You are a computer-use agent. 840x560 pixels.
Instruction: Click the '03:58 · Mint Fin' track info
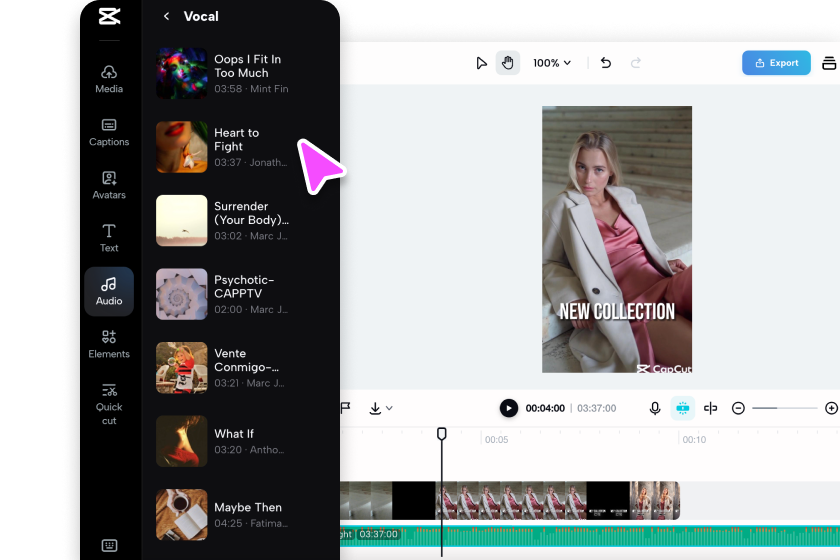(x=251, y=89)
